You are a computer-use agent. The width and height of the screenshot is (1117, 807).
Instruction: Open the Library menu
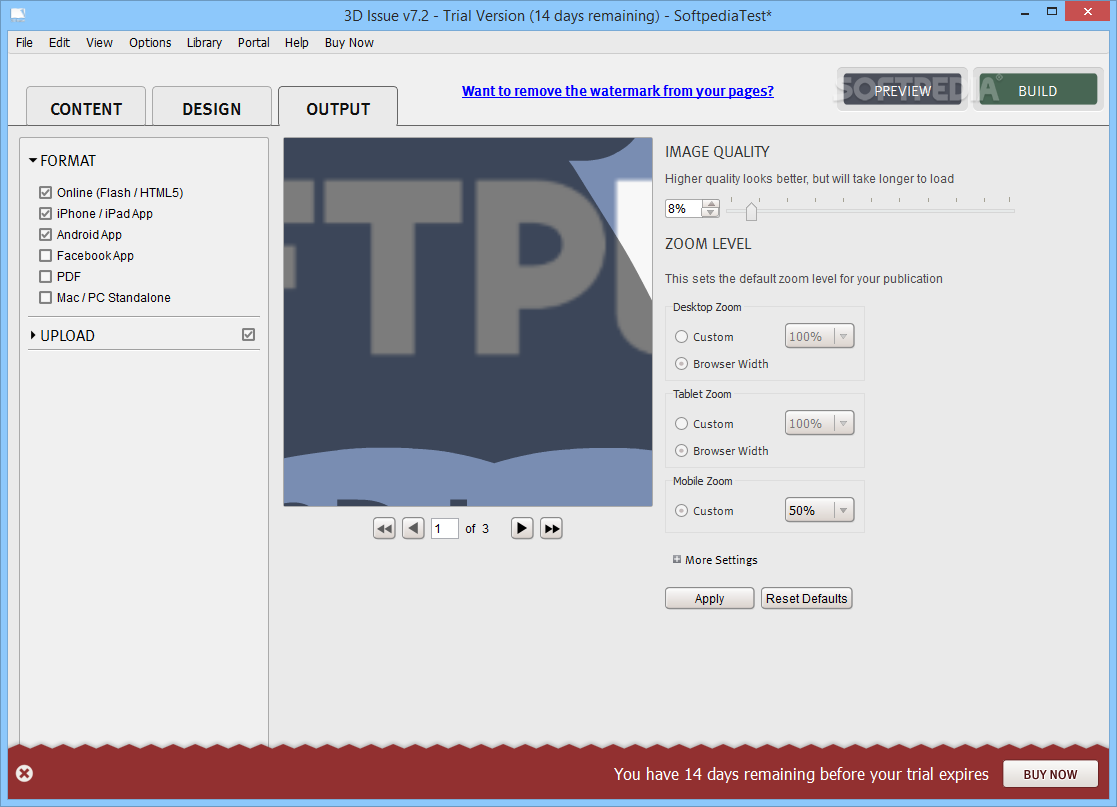pyautogui.click(x=204, y=43)
